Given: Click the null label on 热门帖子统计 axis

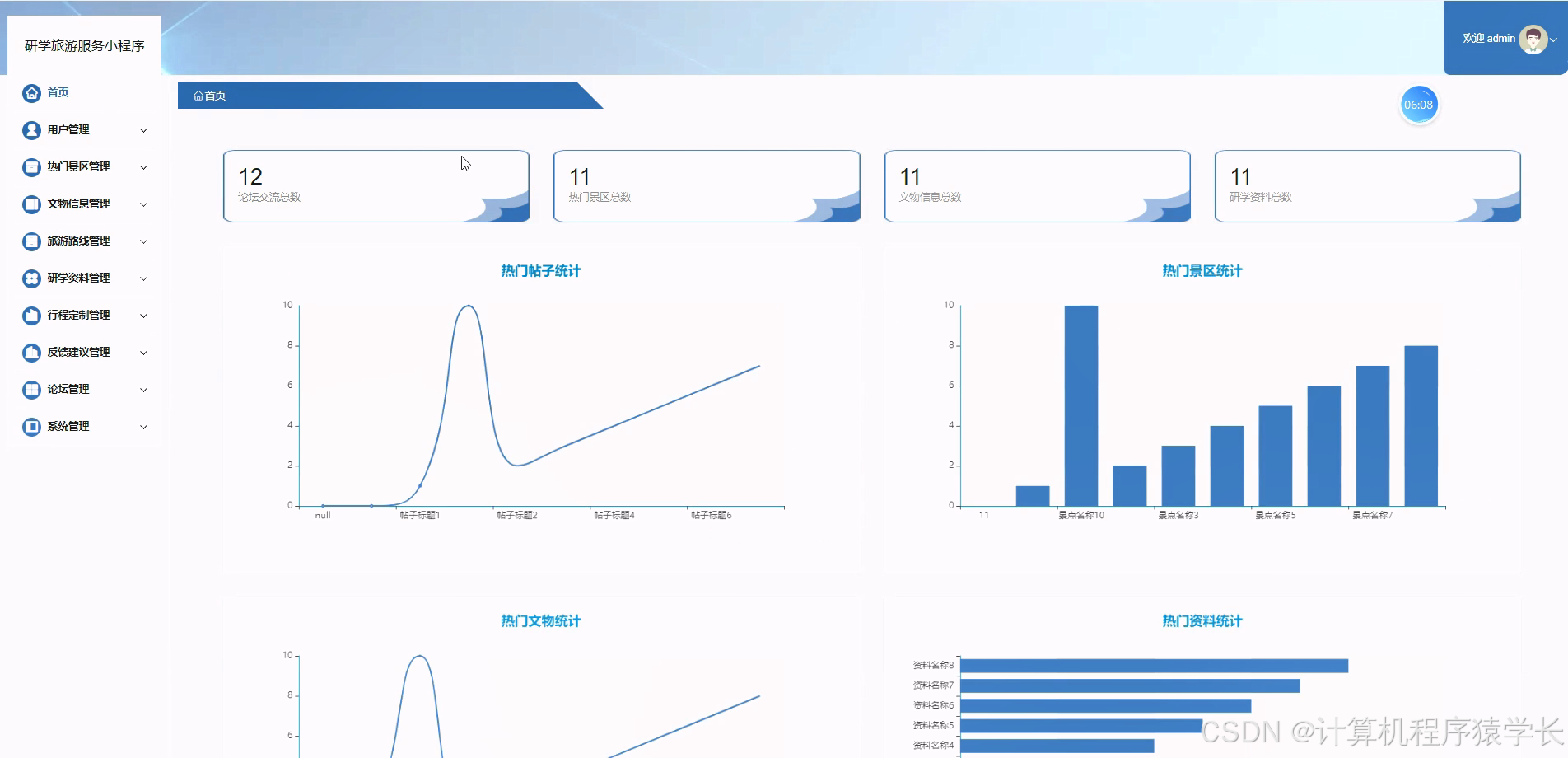Looking at the screenshot, I should (323, 515).
